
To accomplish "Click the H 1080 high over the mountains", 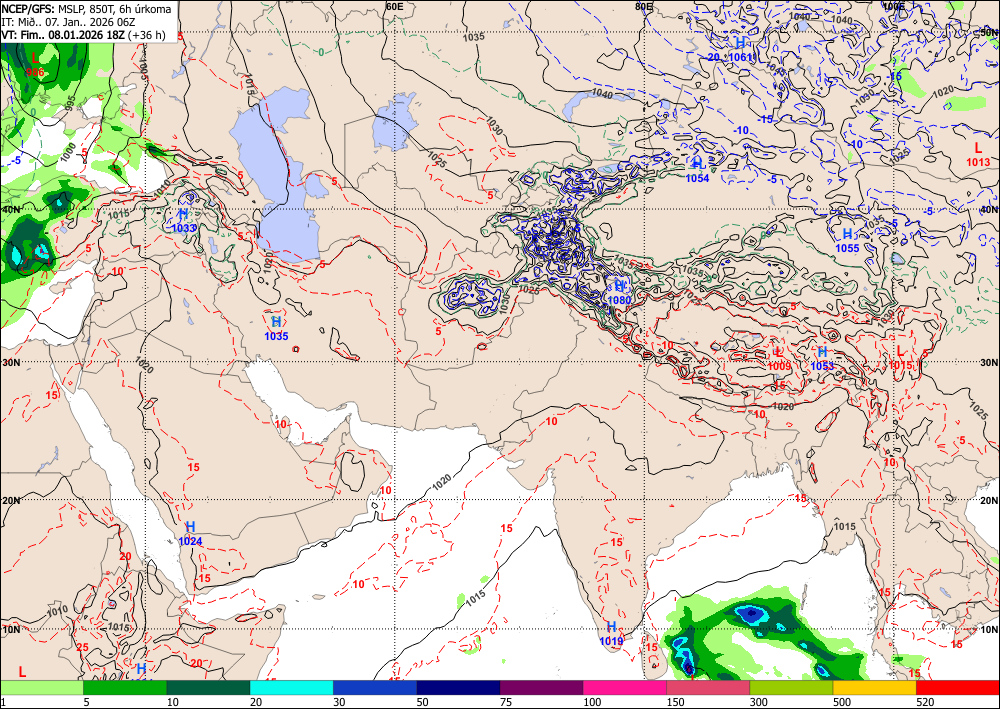I will 619,293.
